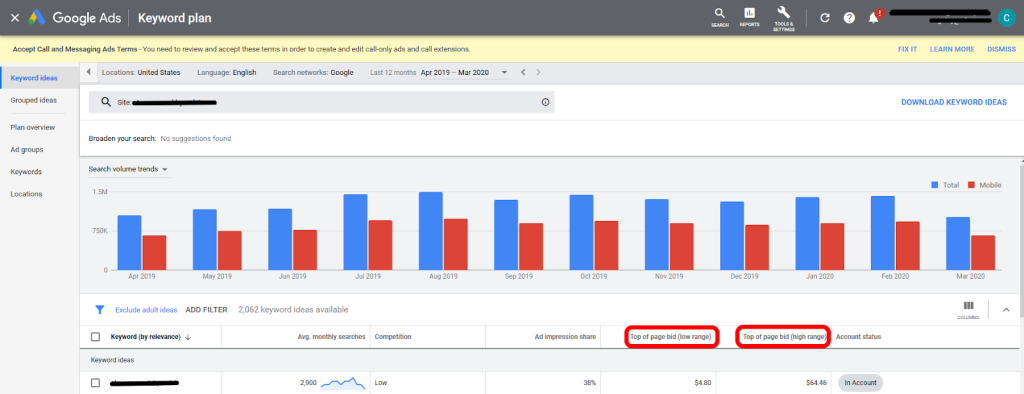Click the filter funnel icon
Screen dimensions: 1024x394
[x=100, y=310]
